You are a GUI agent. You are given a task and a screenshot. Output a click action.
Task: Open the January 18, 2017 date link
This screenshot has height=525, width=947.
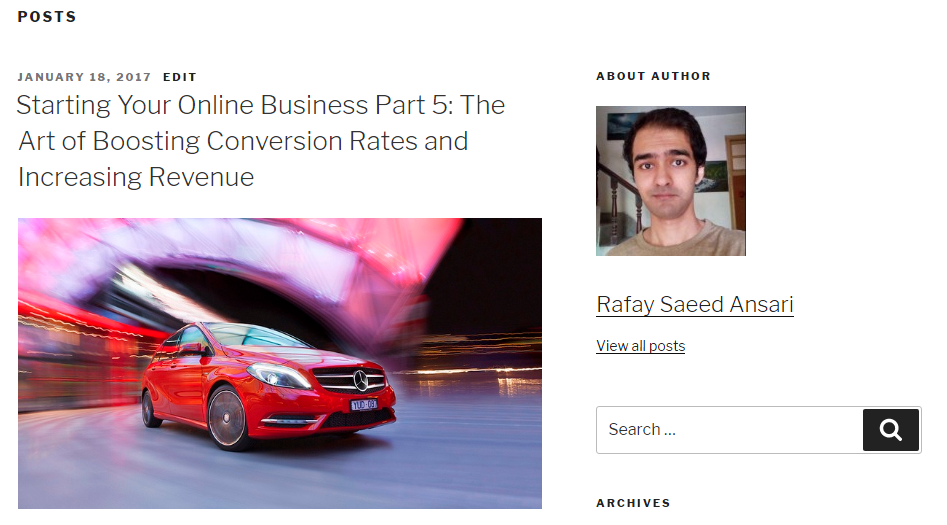(x=84, y=77)
